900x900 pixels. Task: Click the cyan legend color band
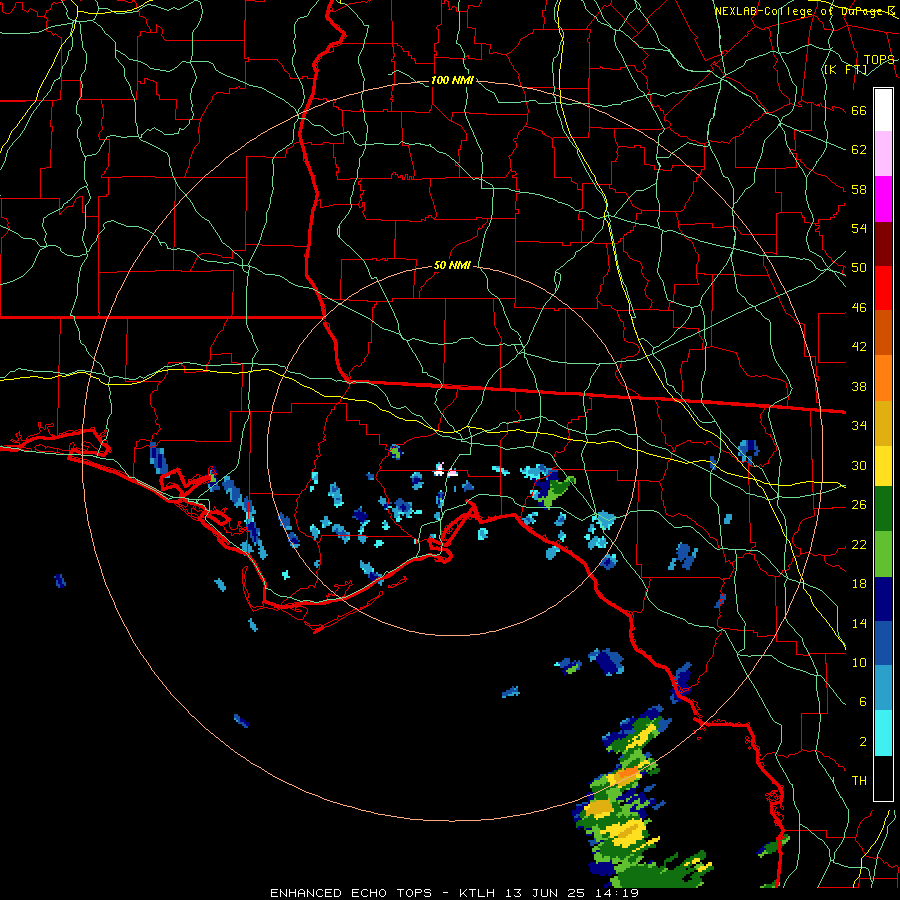click(883, 733)
